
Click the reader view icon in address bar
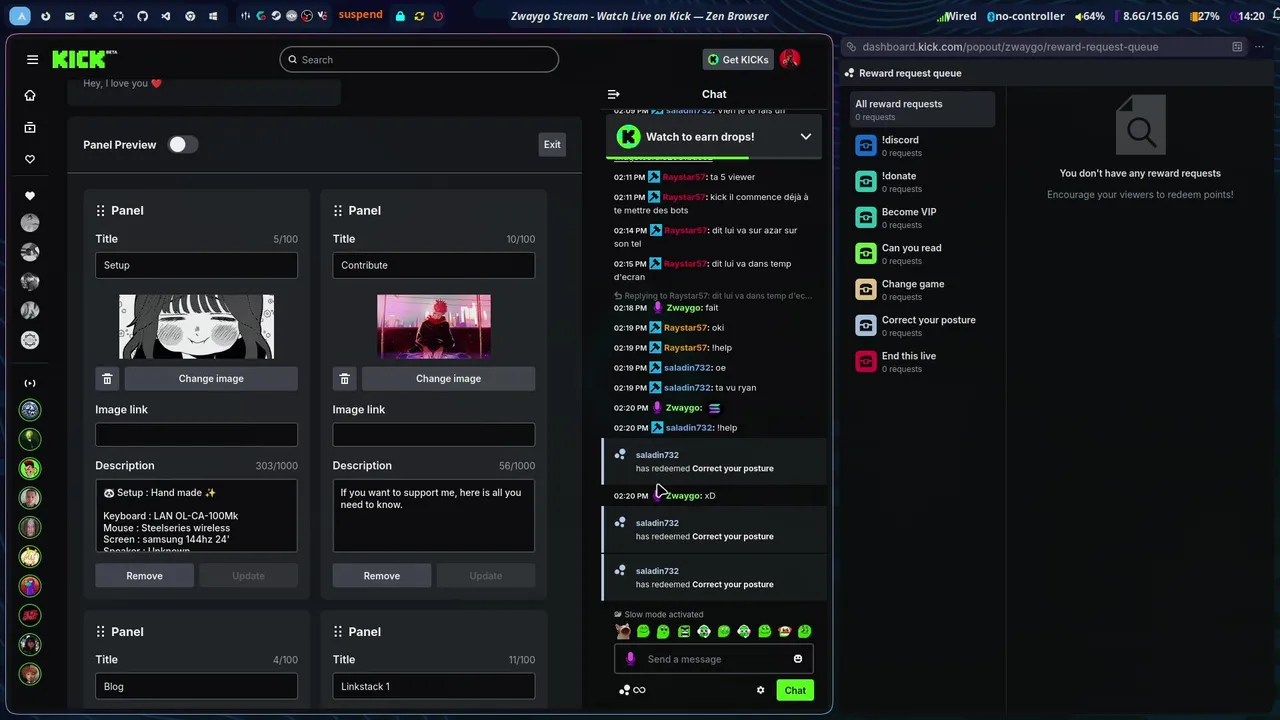[1237, 46]
